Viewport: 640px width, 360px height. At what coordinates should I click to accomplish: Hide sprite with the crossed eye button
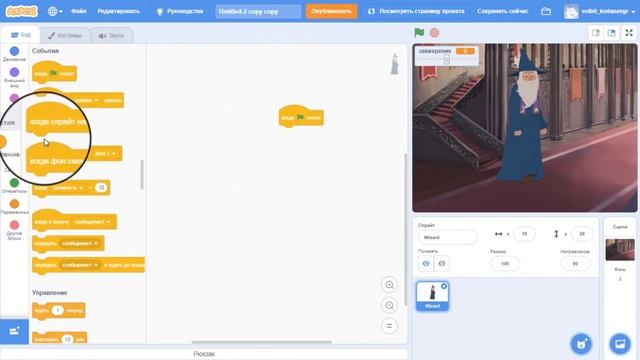tap(442, 263)
